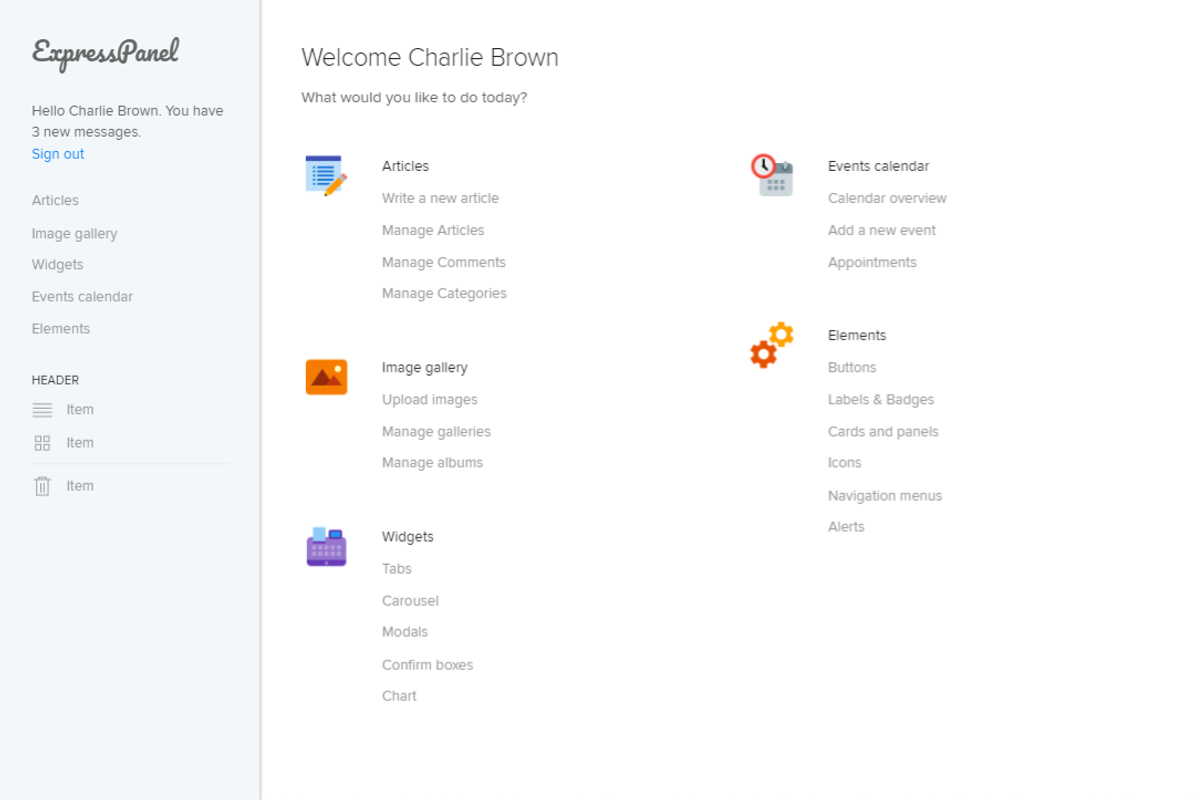Open Articles in the sidebar
The height and width of the screenshot is (800, 1200).
[55, 200]
